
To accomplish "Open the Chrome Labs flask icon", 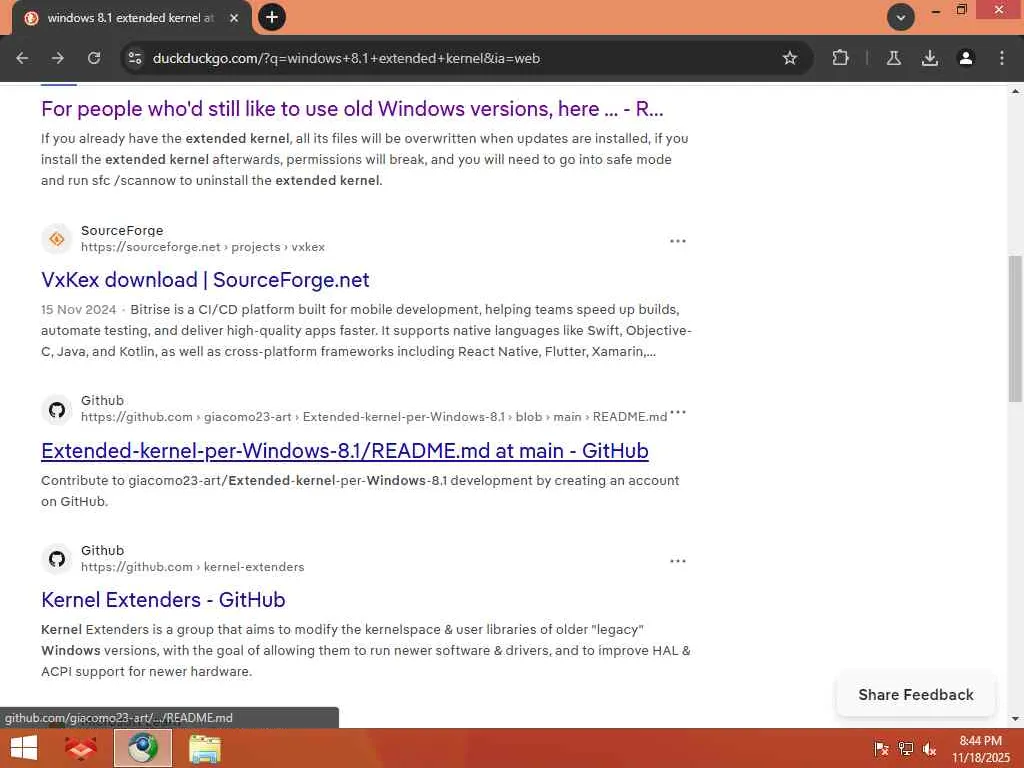I will coord(893,58).
